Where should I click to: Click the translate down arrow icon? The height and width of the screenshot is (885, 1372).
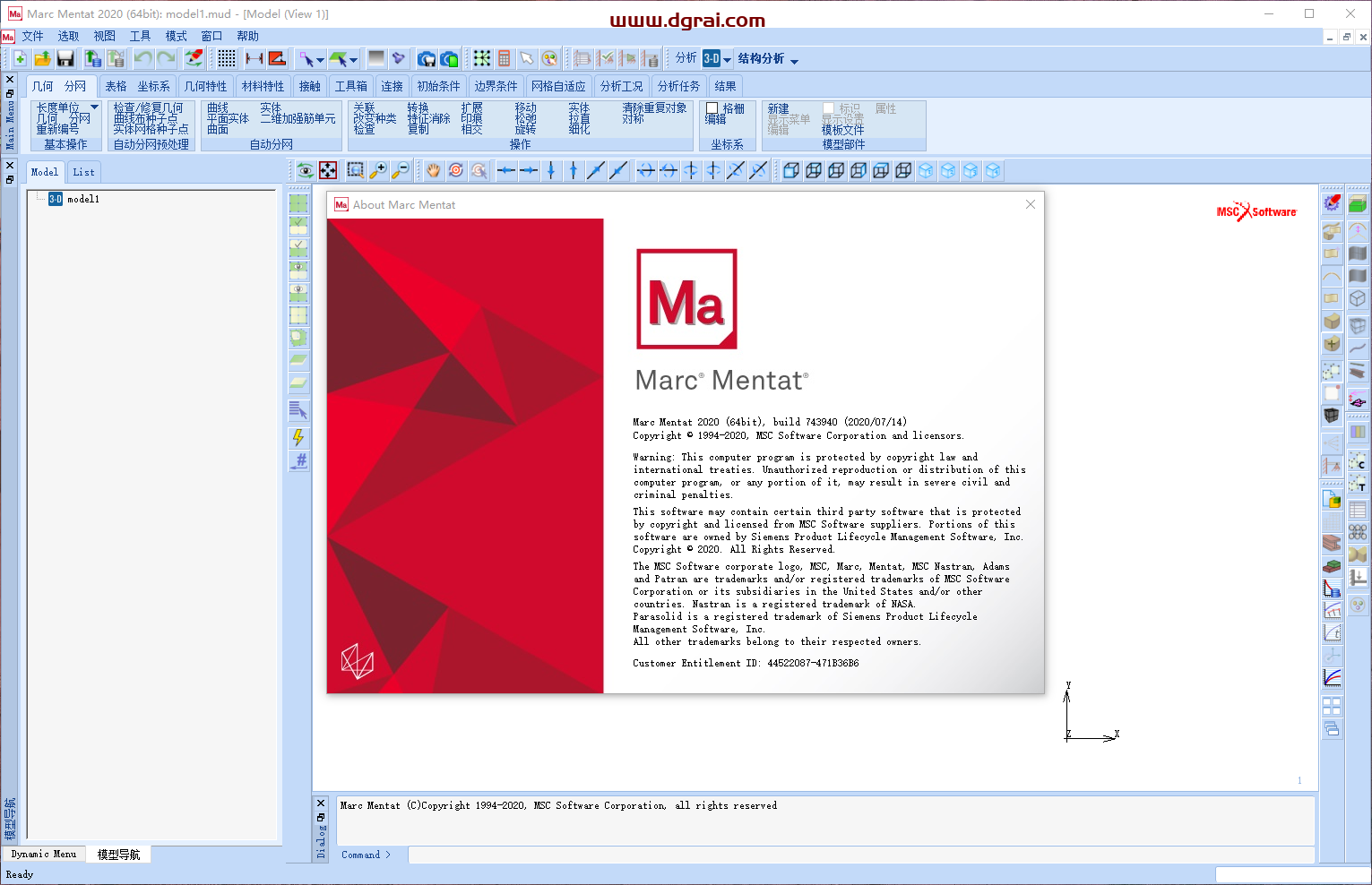[x=551, y=170]
